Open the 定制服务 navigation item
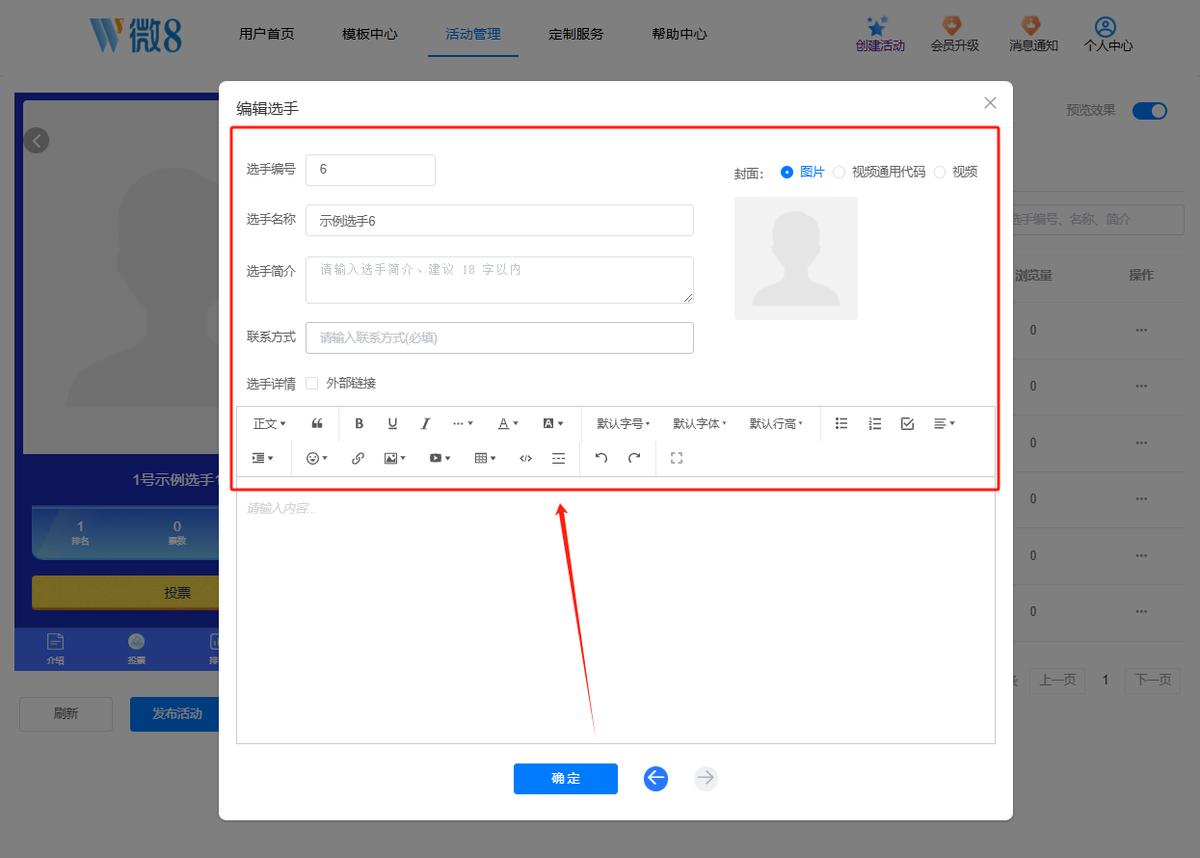The height and width of the screenshot is (858, 1200). click(576, 34)
